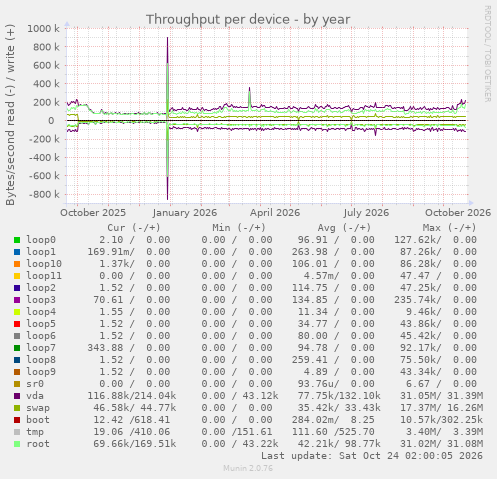The height and width of the screenshot is (479, 497).
Task: Click the loop5 red color swatch
Action: 17,324
